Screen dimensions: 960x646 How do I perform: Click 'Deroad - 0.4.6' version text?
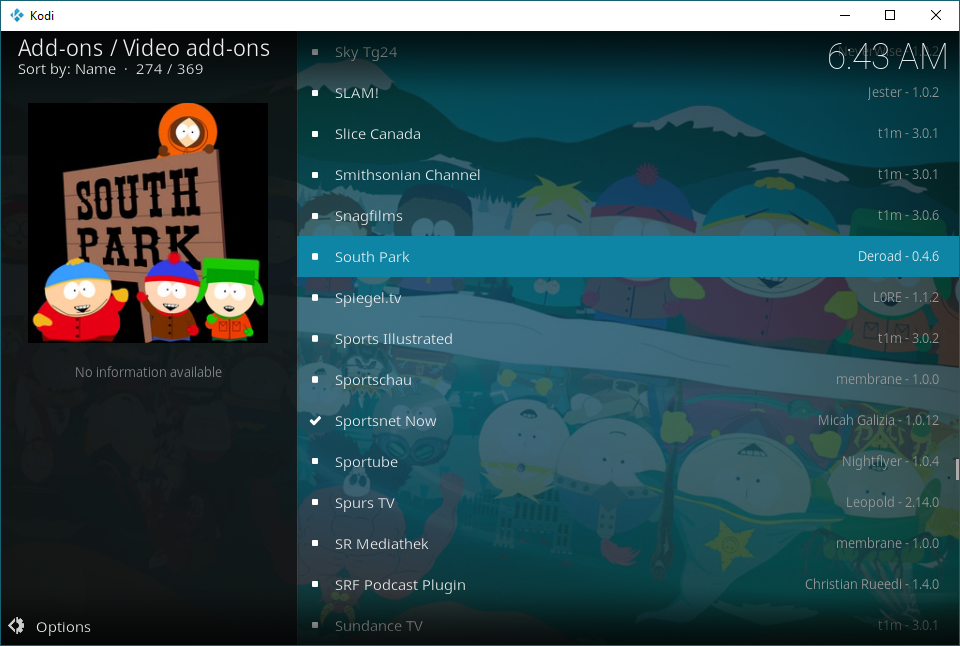[x=898, y=257]
